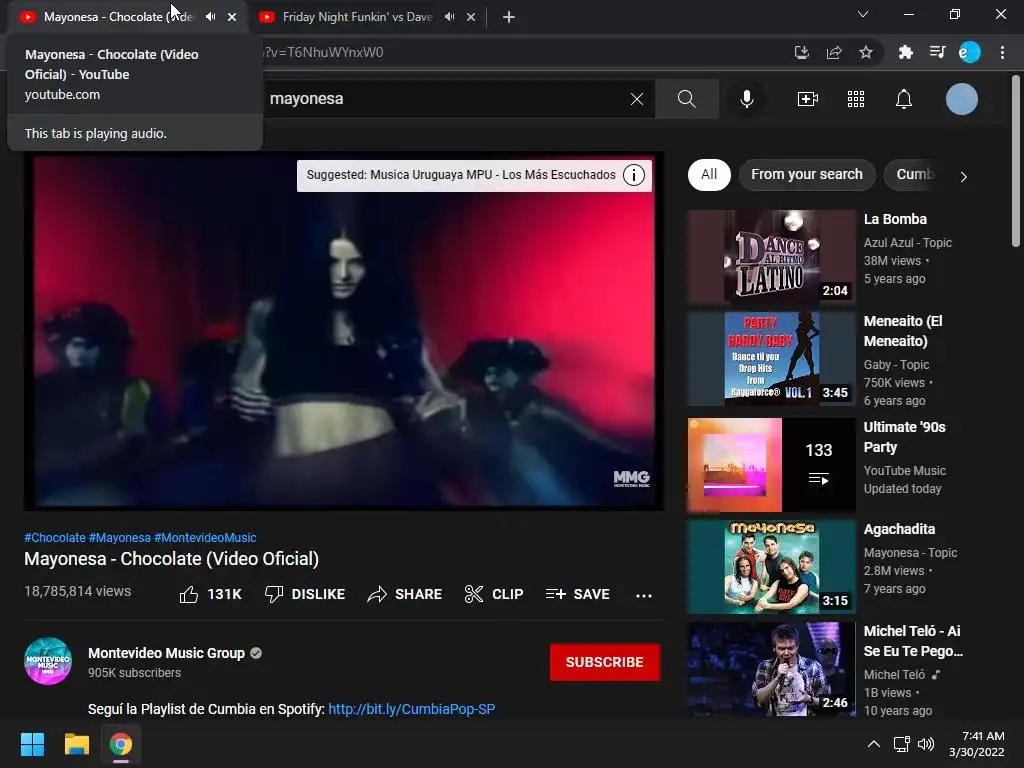Close the Mayonesa - Chocolate tab
Screen dimensions: 1024x768
tap(232, 17)
